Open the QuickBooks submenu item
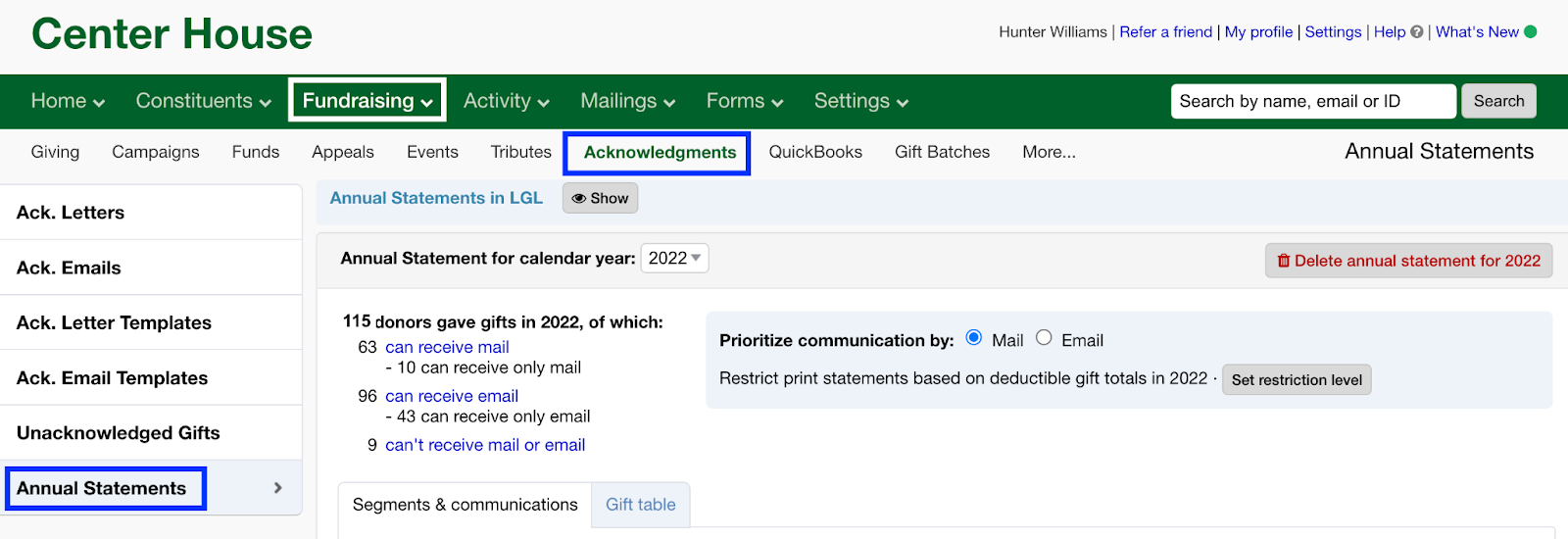 (815, 152)
